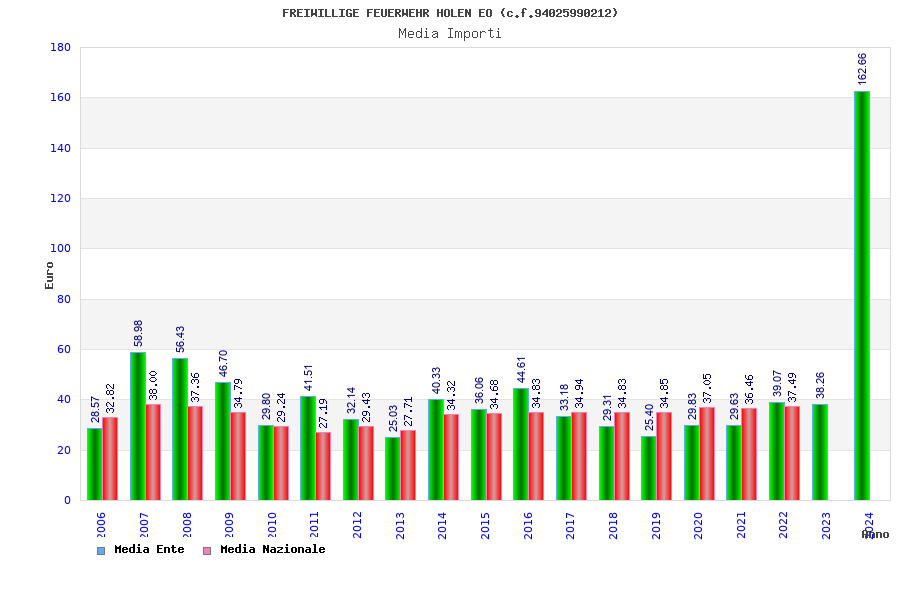Click the 2015 year axis label
The image size is (900, 600).
point(485,525)
